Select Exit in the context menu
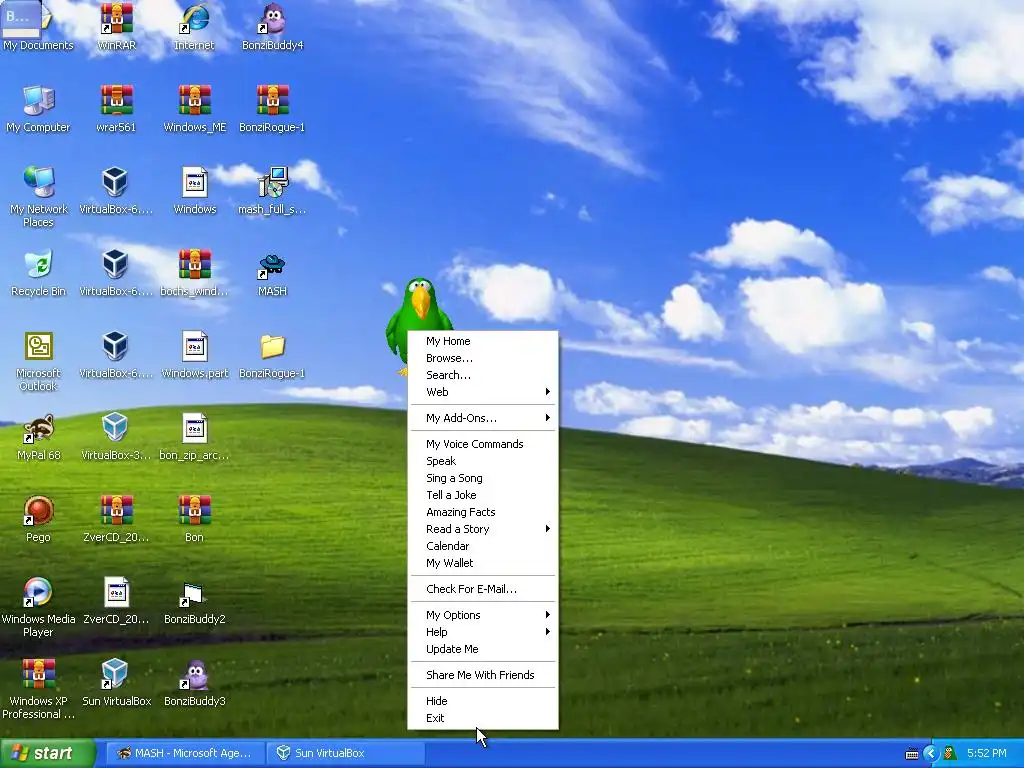1024x768 pixels. [x=483, y=718]
